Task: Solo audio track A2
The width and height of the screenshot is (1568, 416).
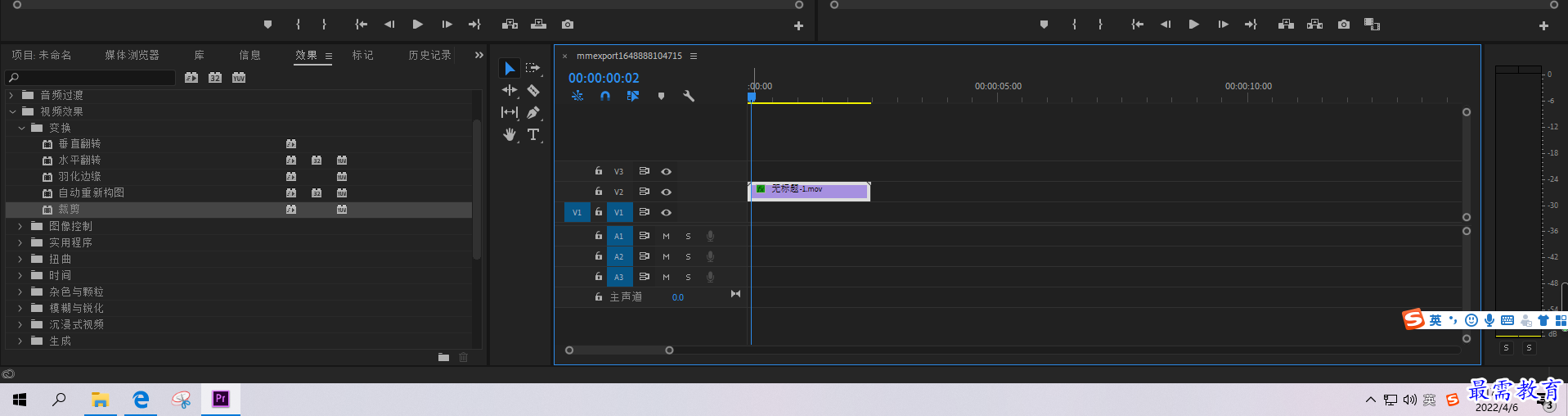Action: [688, 256]
